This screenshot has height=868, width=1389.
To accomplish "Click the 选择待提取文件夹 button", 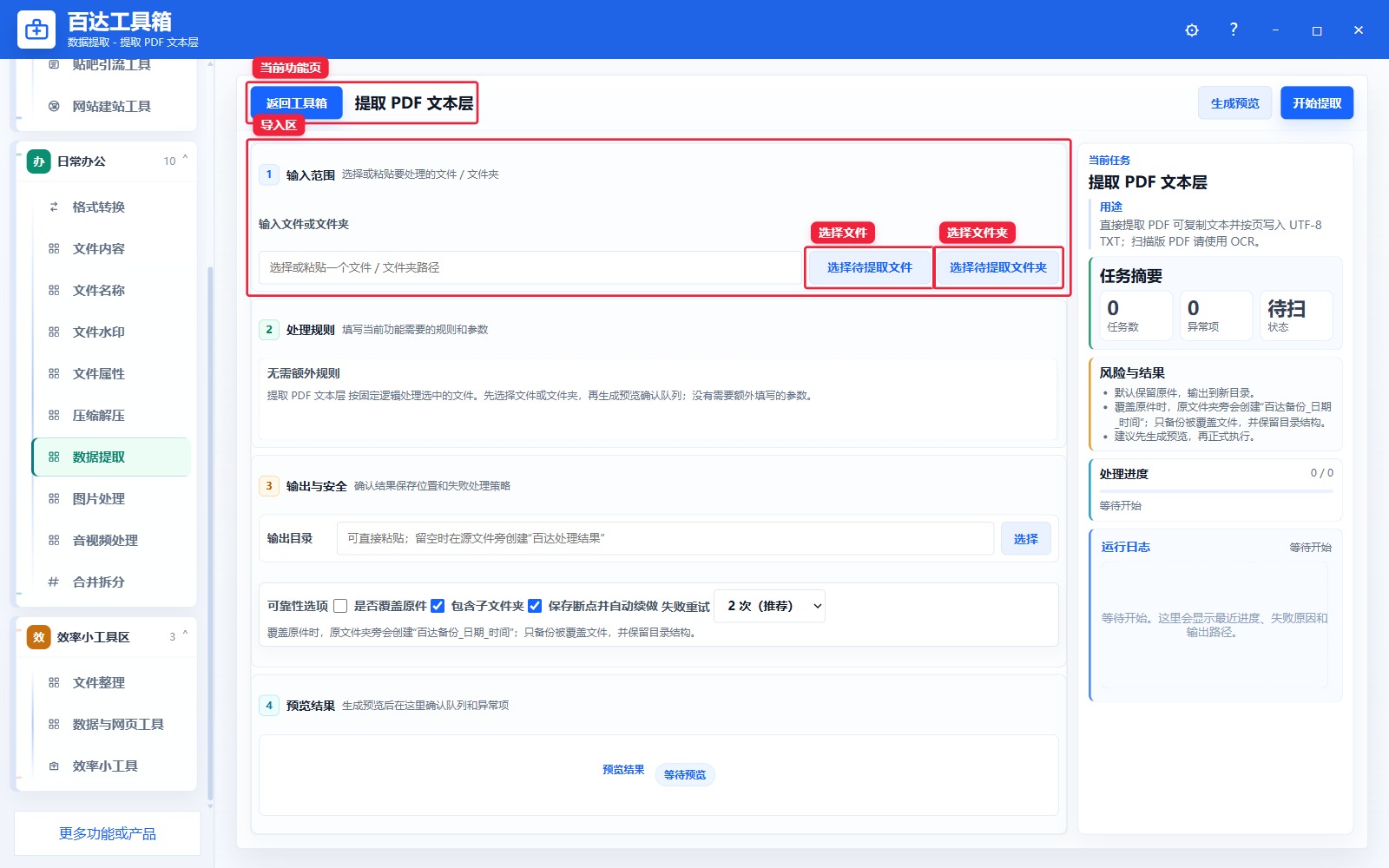I will [997, 267].
